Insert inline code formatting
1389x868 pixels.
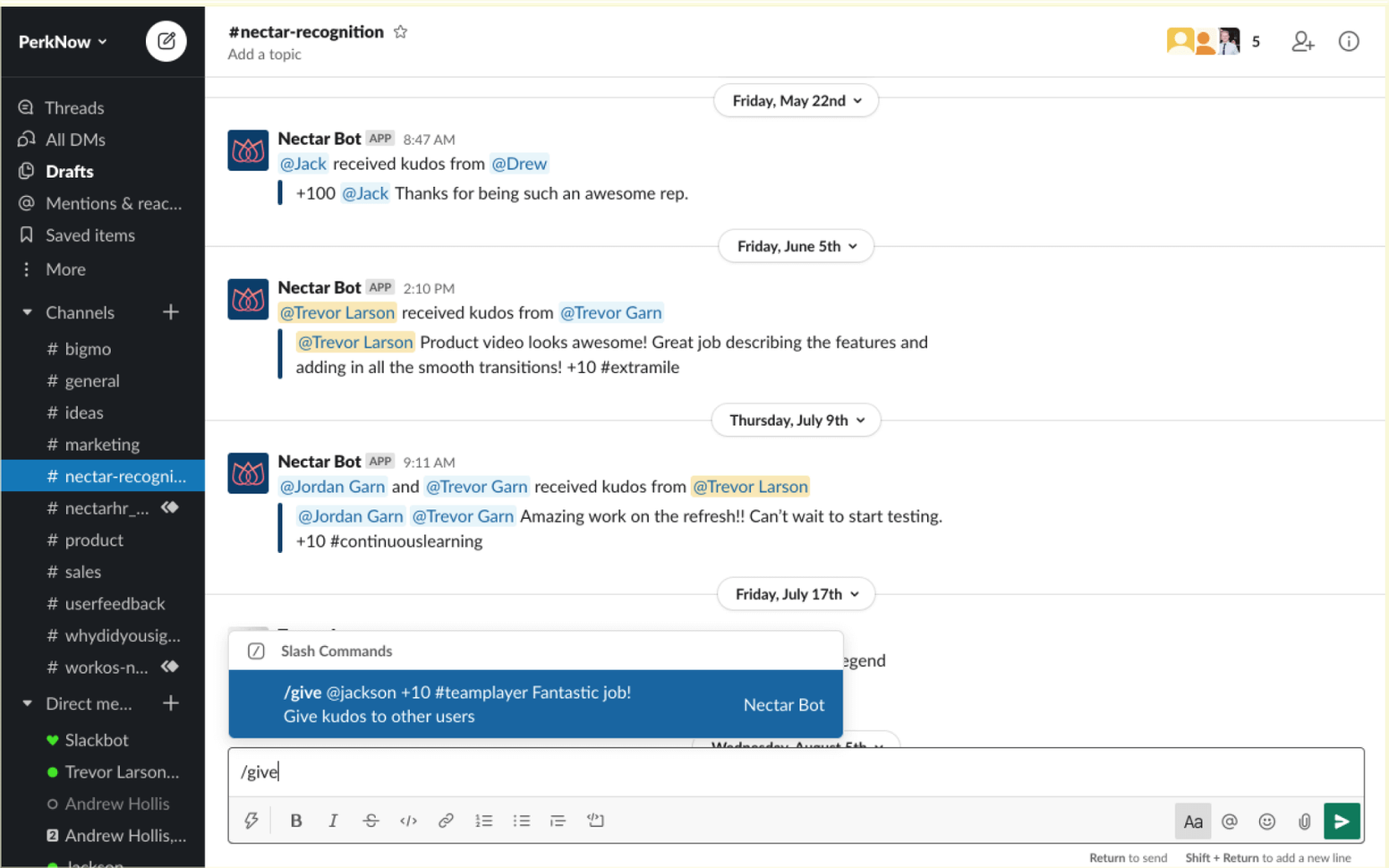pyautogui.click(x=408, y=821)
